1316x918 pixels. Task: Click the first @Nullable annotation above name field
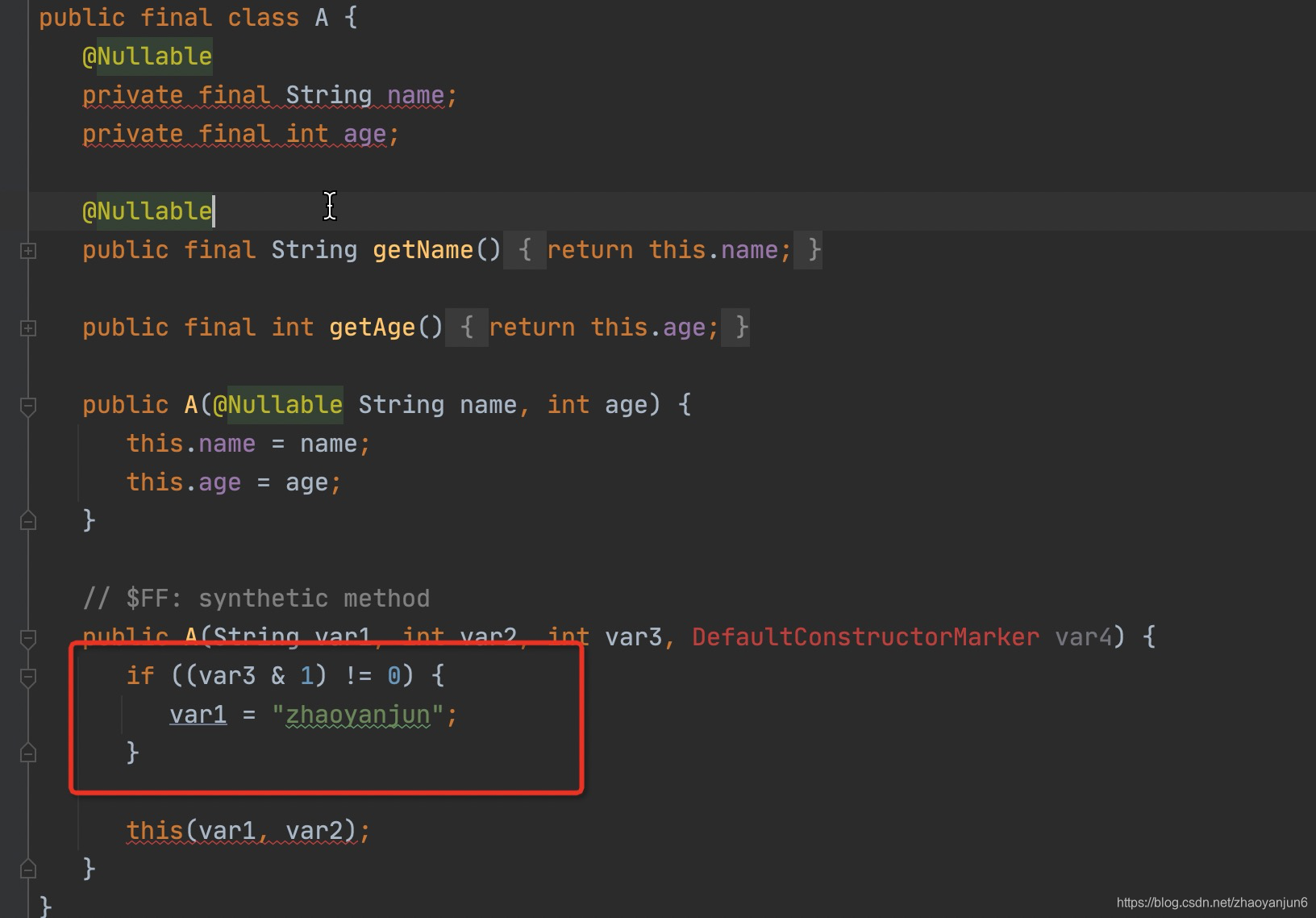[x=147, y=56]
